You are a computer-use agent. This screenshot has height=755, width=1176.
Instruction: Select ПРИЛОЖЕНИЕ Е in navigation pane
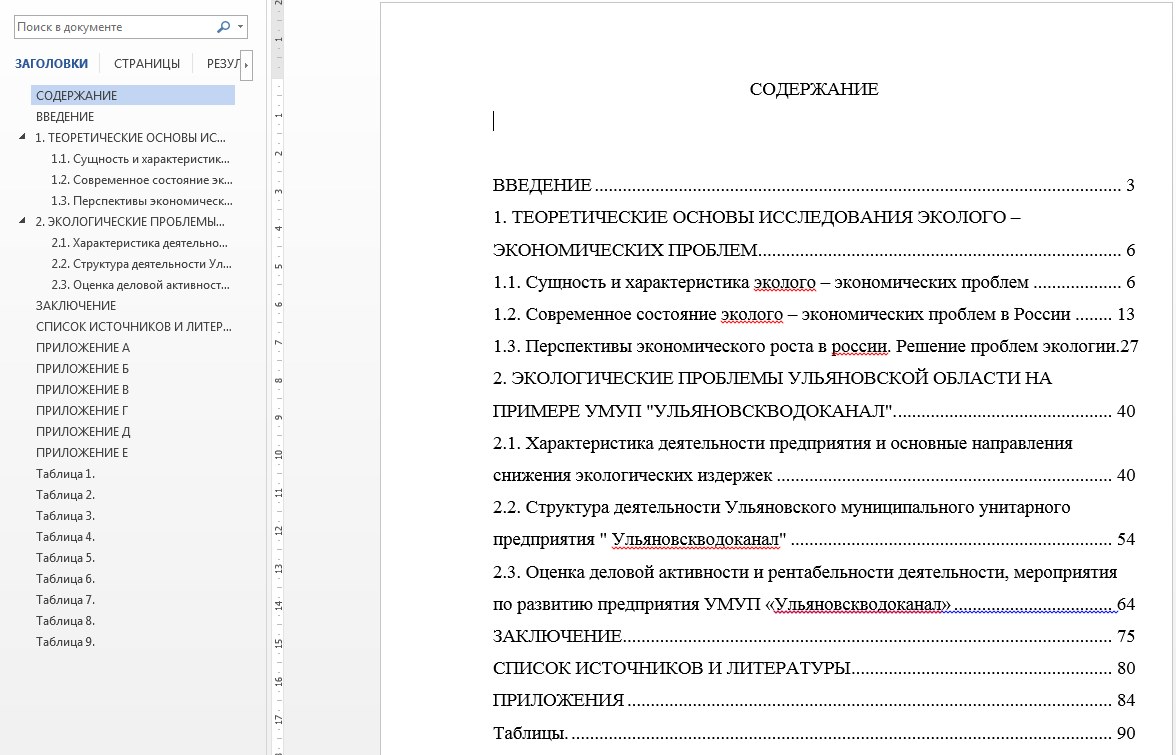[82, 452]
